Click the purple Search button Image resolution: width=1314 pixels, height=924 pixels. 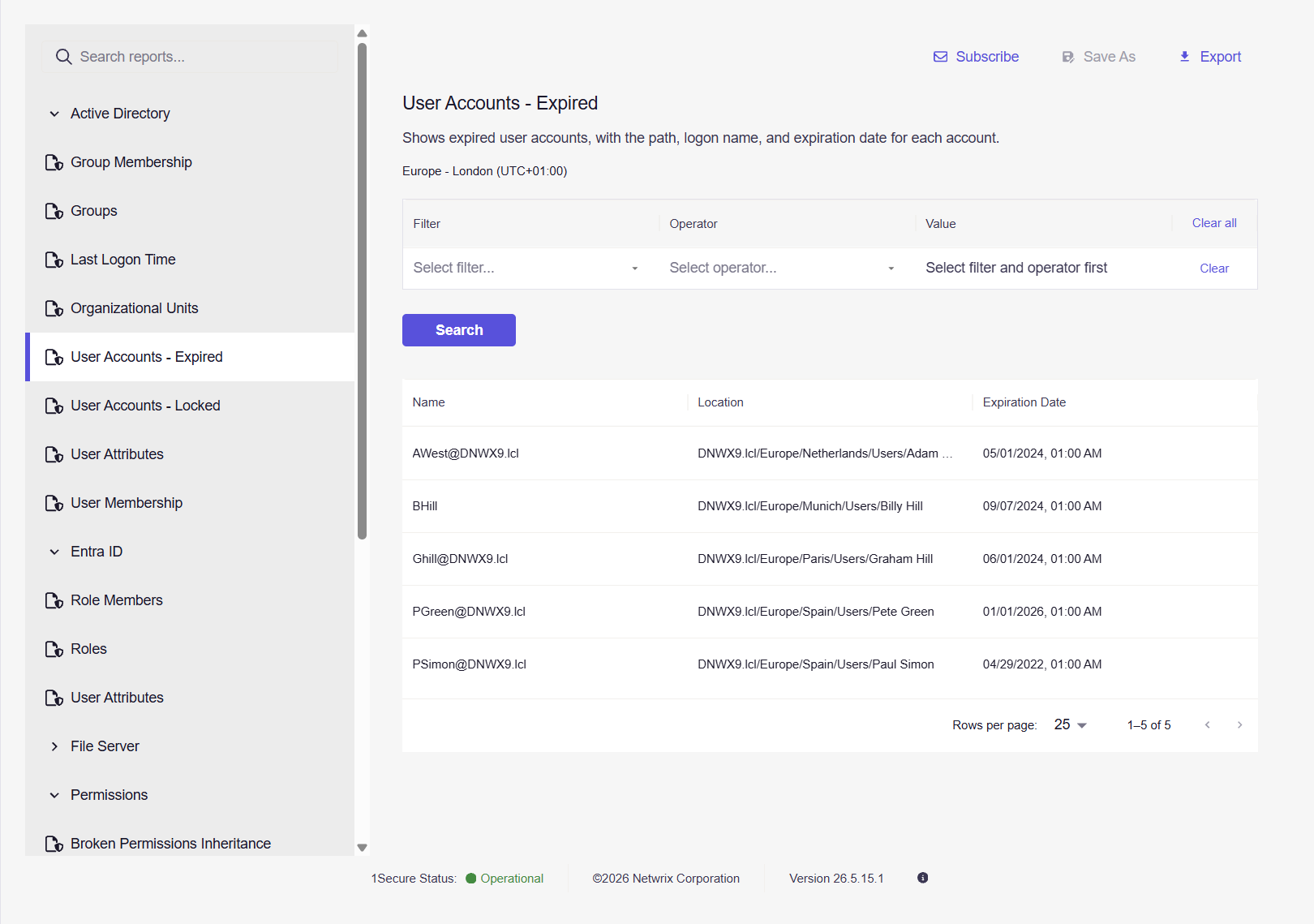pyautogui.click(x=459, y=330)
